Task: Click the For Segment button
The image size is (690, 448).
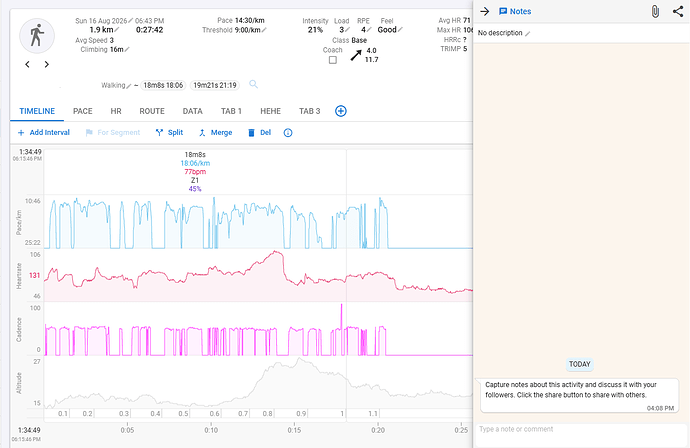Action: pyautogui.click(x=113, y=132)
